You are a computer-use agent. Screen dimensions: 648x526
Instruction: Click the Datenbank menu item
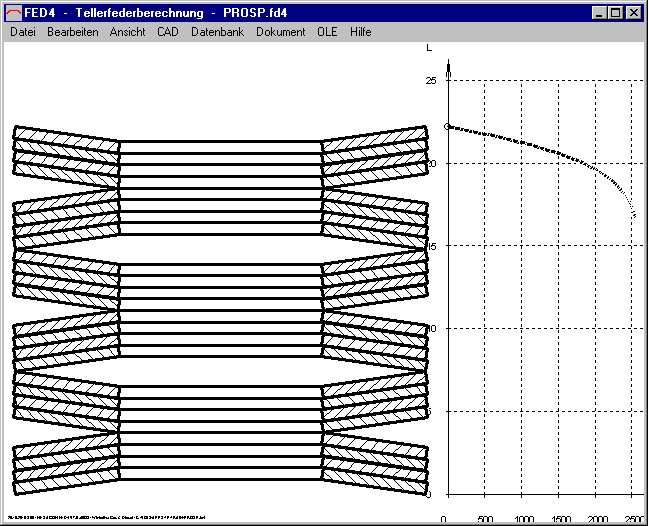pyautogui.click(x=217, y=32)
